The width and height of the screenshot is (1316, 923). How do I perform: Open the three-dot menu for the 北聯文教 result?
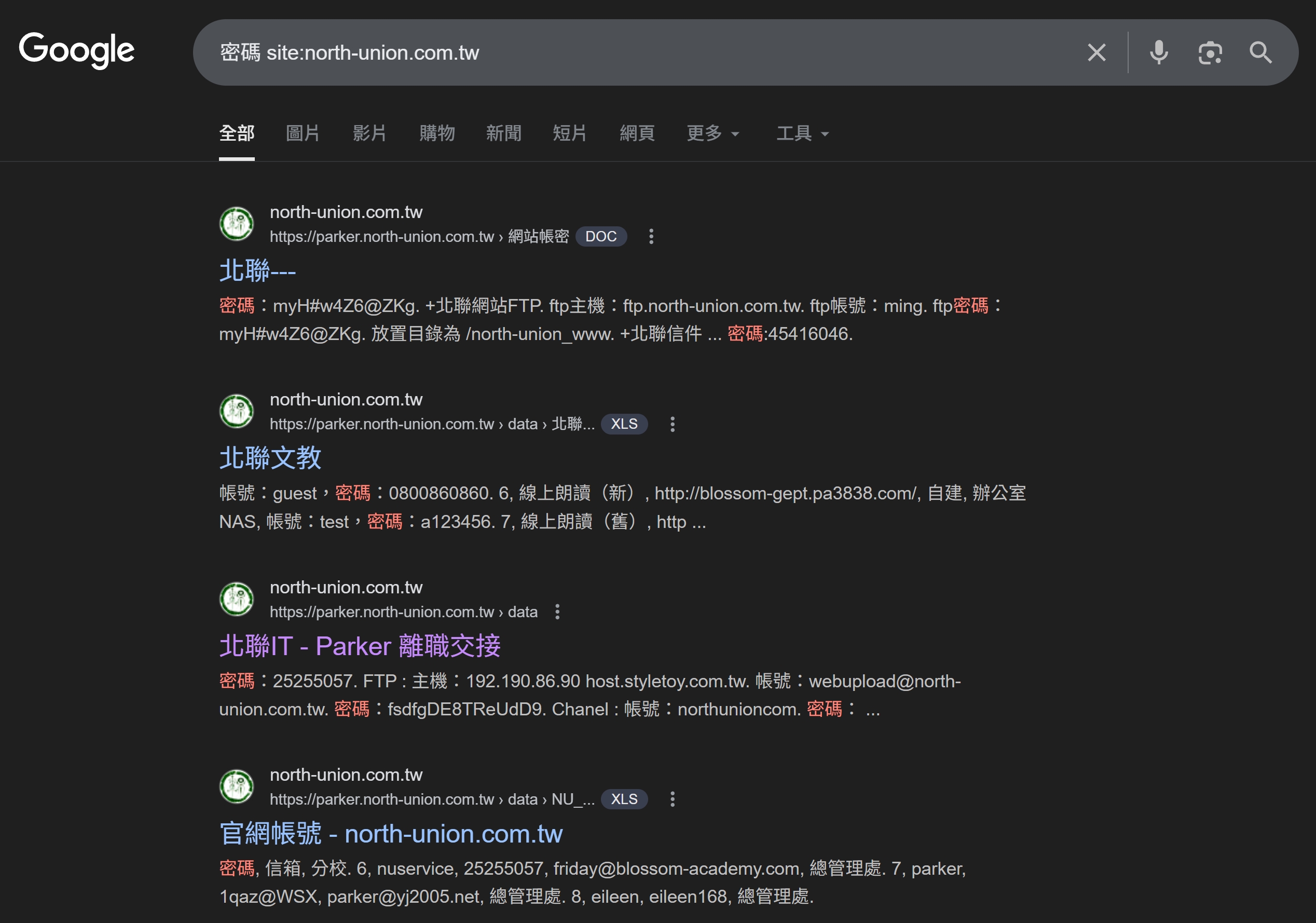point(673,424)
